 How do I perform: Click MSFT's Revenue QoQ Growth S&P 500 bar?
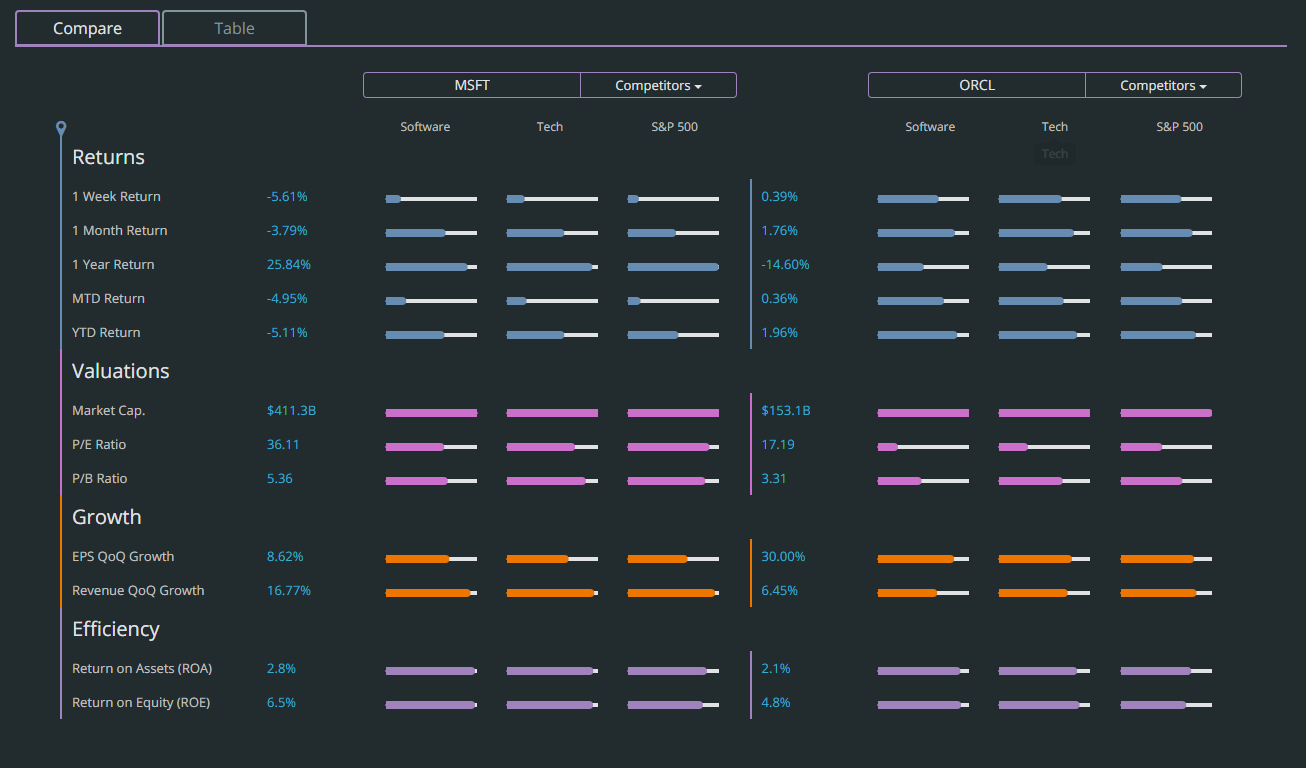click(x=673, y=593)
